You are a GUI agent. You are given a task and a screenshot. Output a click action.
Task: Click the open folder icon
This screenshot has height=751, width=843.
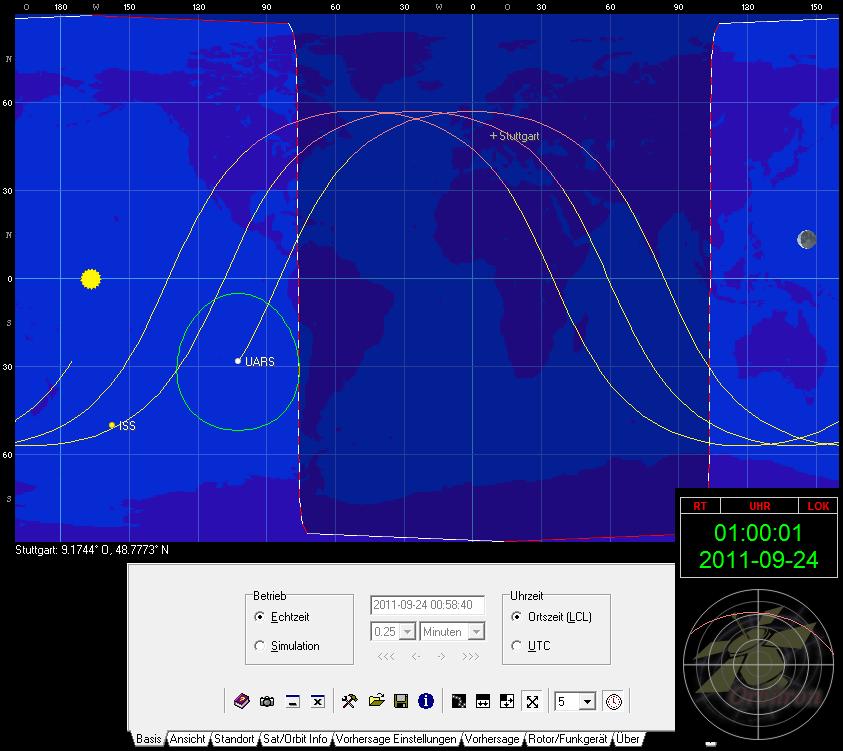376,702
